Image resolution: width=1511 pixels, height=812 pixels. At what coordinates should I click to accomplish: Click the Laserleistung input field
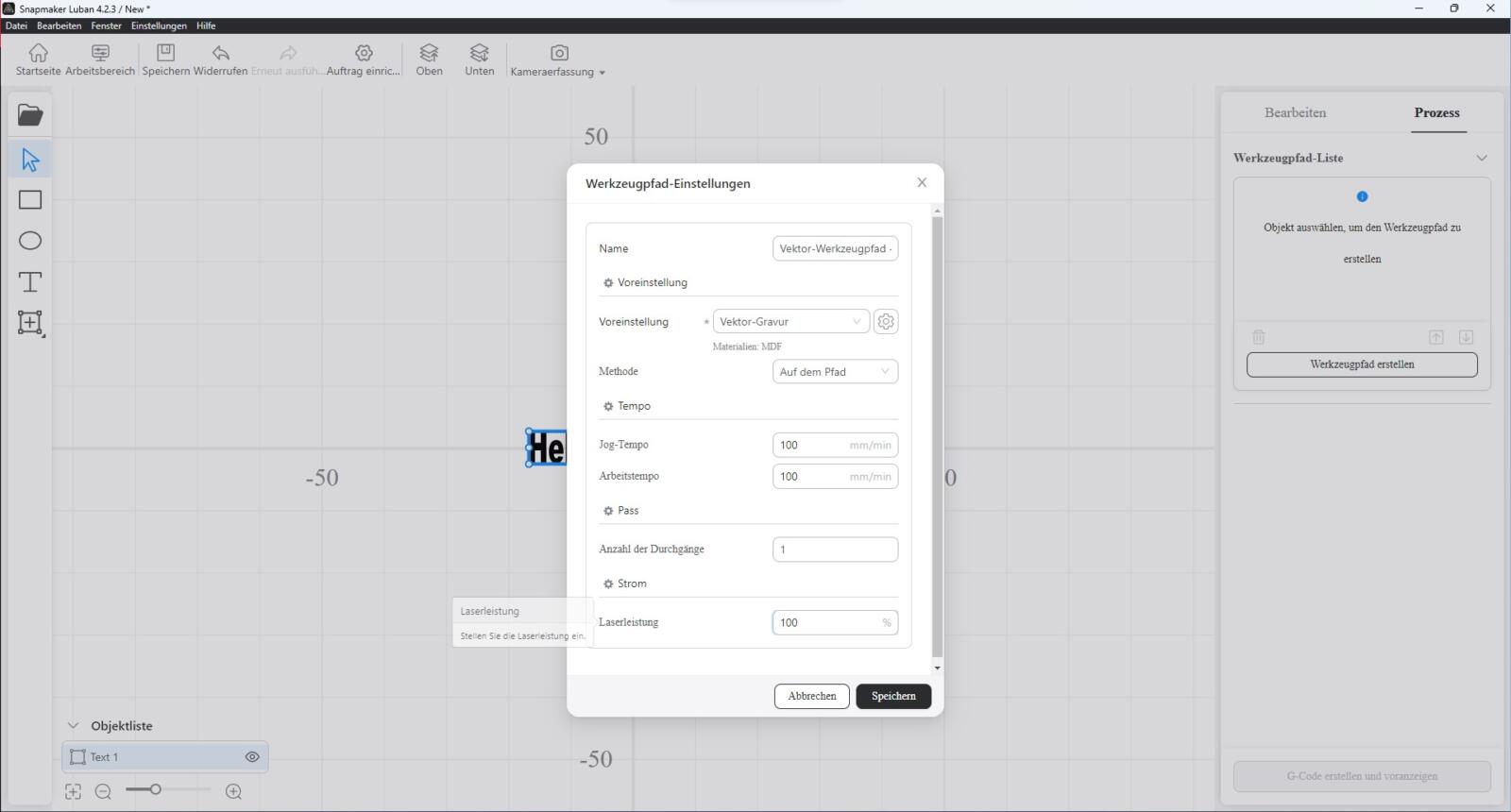[x=827, y=622]
